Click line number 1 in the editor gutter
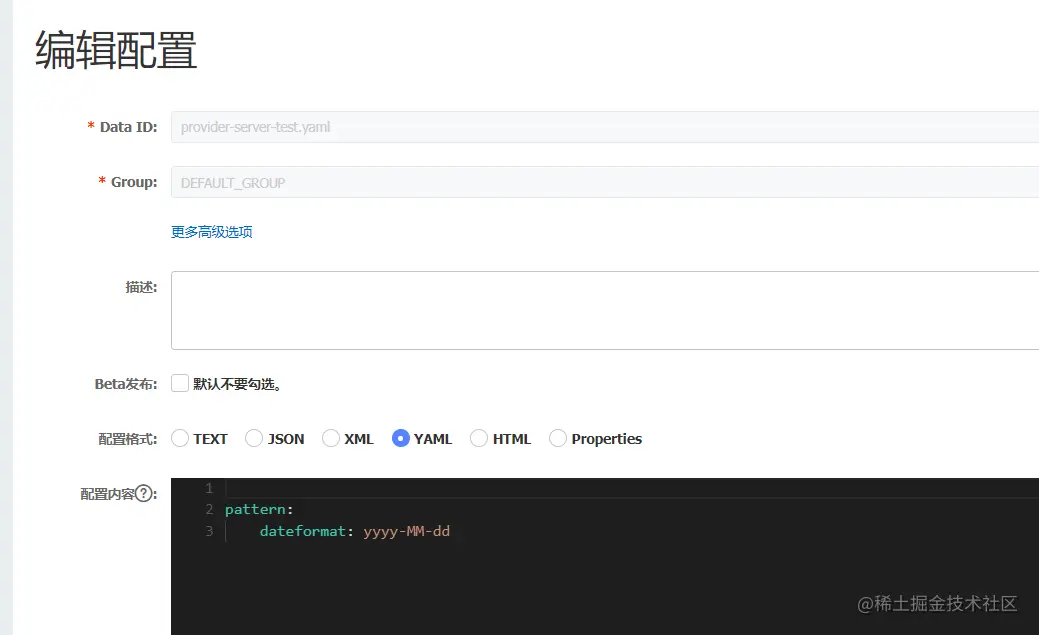This screenshot has width=1039, height=635. 209,489
